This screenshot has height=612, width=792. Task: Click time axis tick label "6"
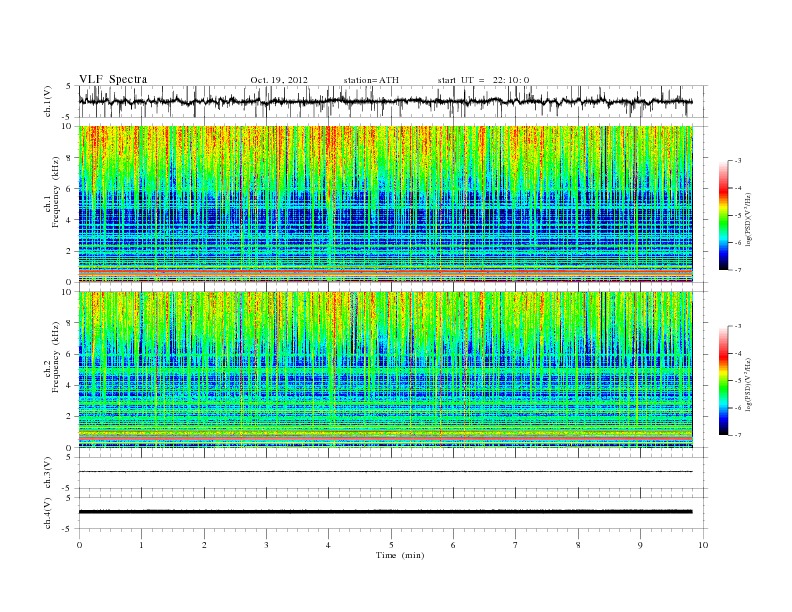point(454,545)
